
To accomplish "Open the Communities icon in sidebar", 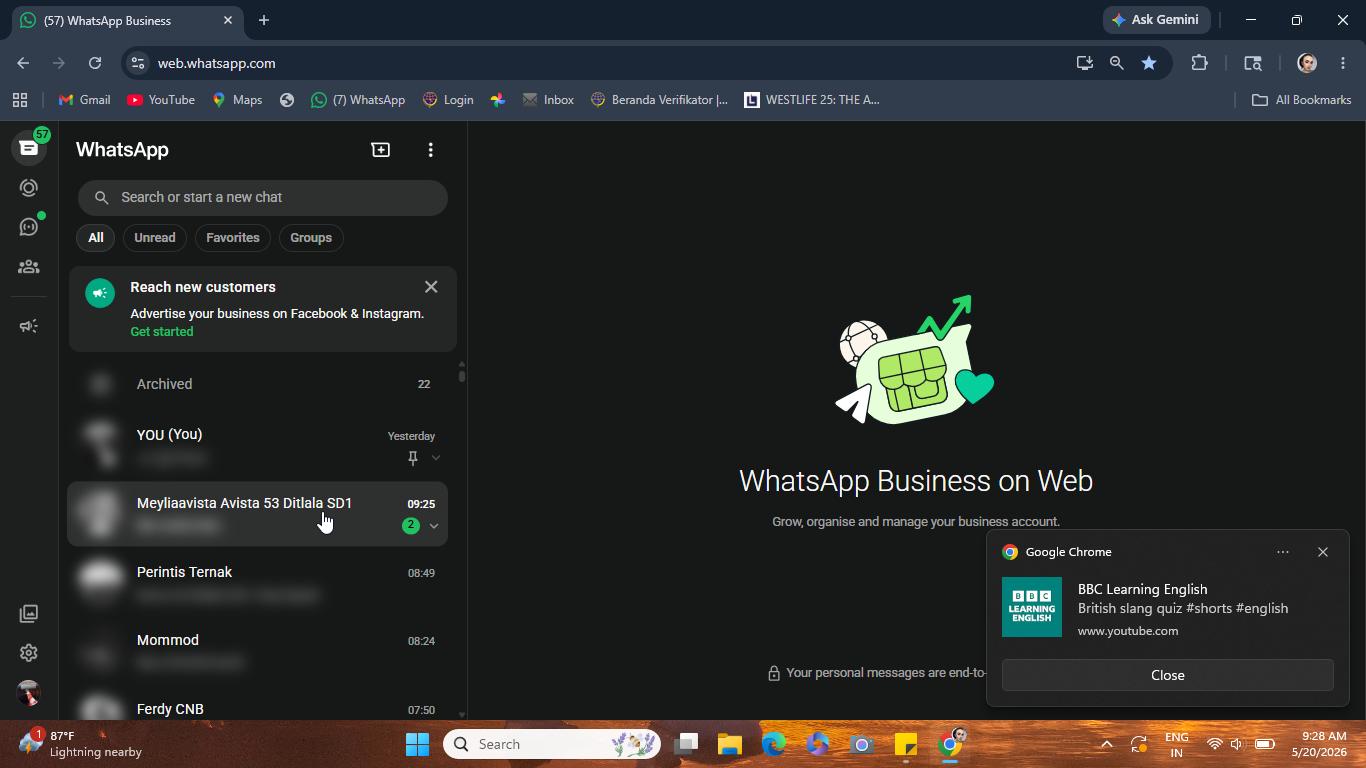I will click(x=28, y=267).
